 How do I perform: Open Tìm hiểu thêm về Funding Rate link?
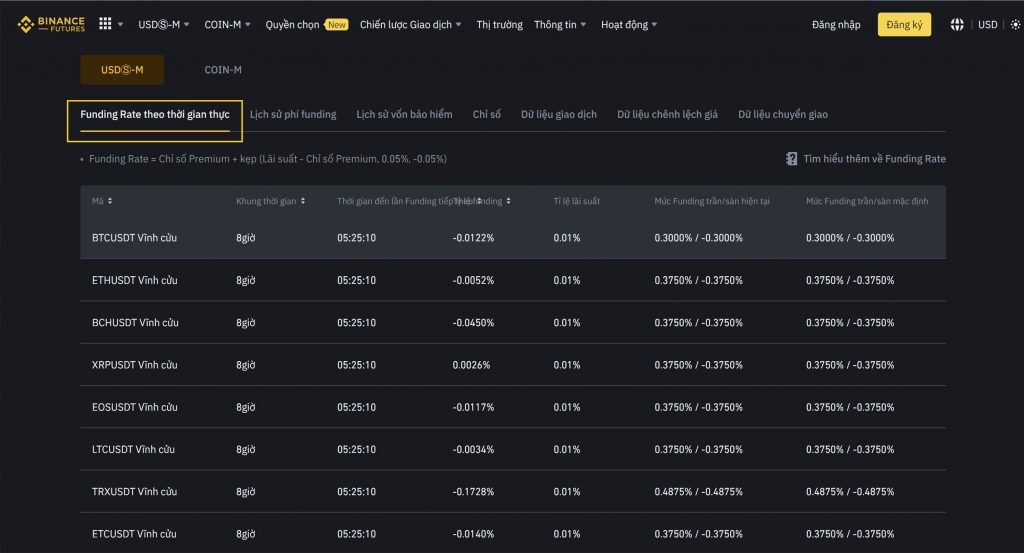tap(874, 159)
